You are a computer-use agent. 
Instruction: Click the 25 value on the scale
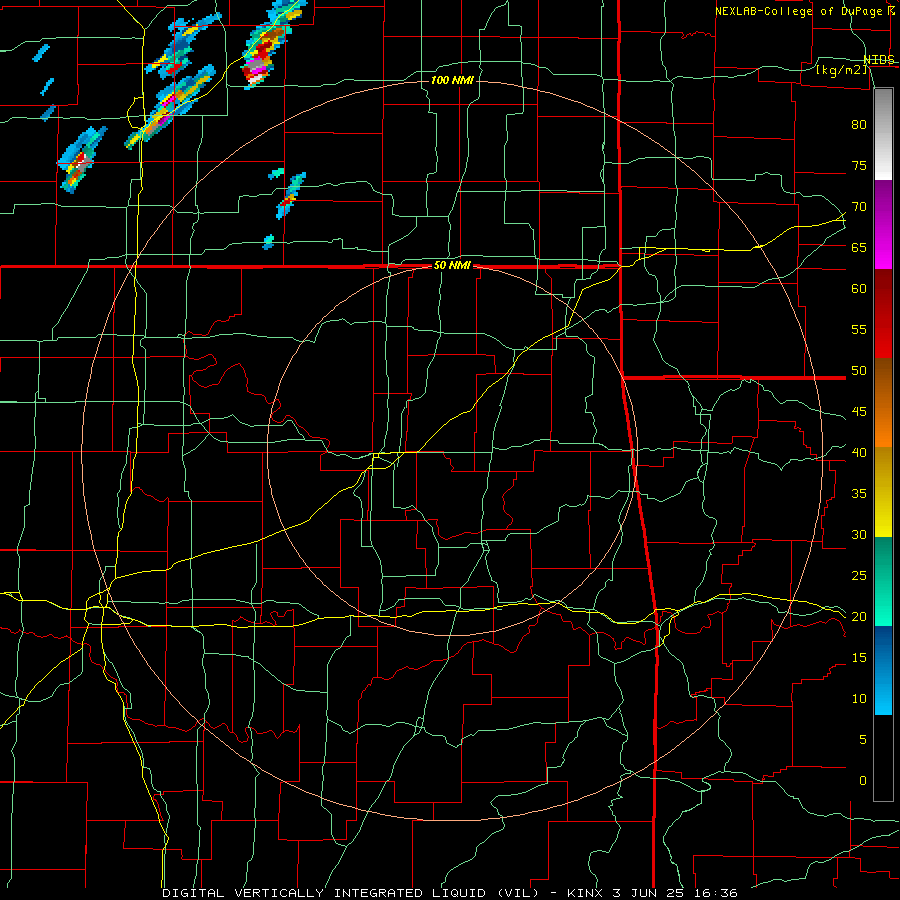tap(859, 576)
